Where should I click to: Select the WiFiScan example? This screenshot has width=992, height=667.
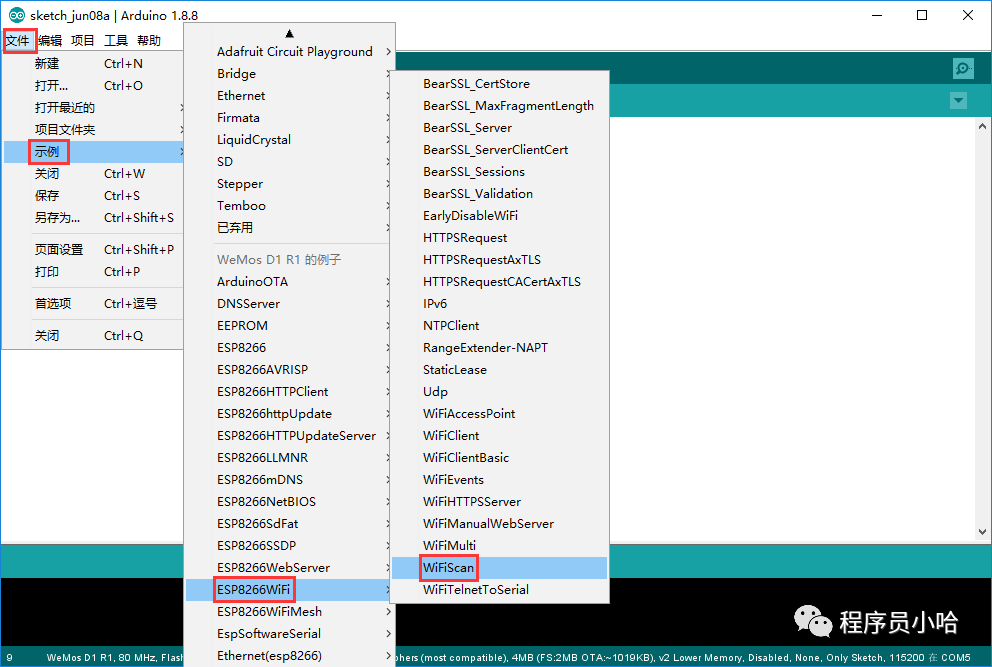(x=449, y=568)
